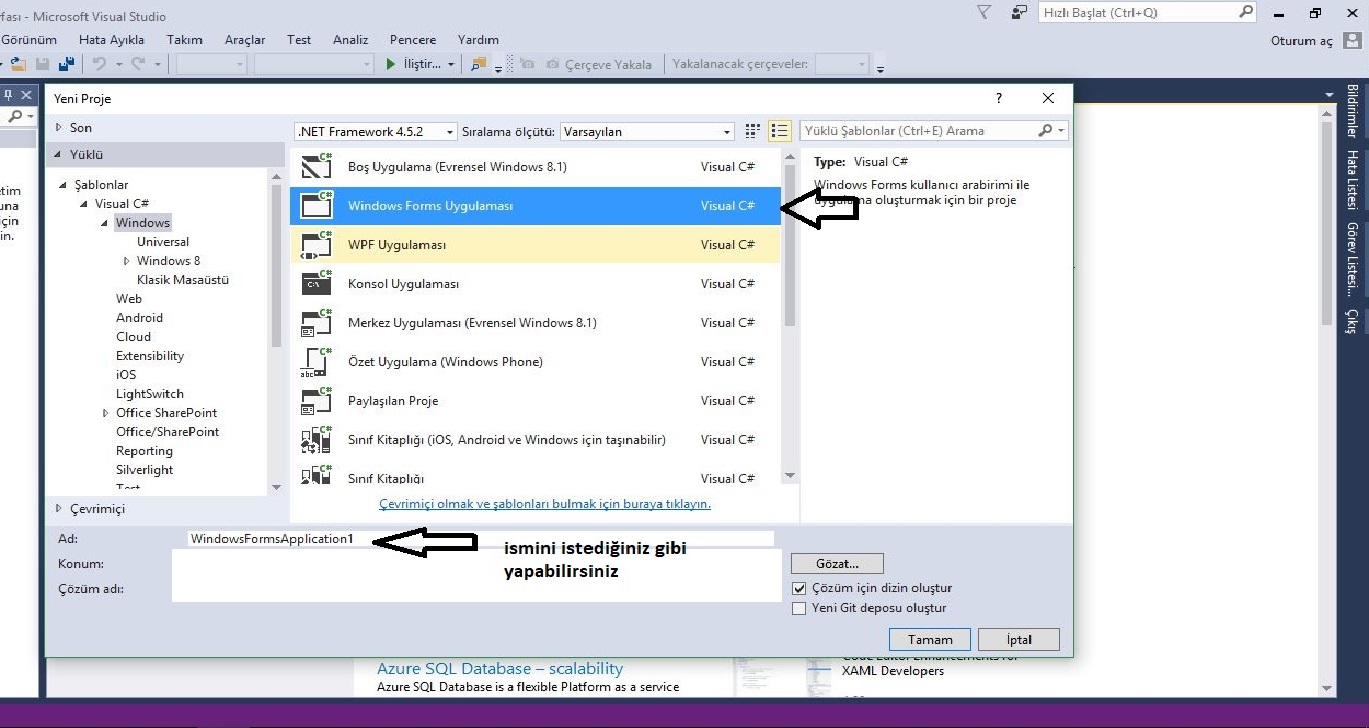Expand the Son section
This screenshot has height=728, width=1369.
pos(59,128)
